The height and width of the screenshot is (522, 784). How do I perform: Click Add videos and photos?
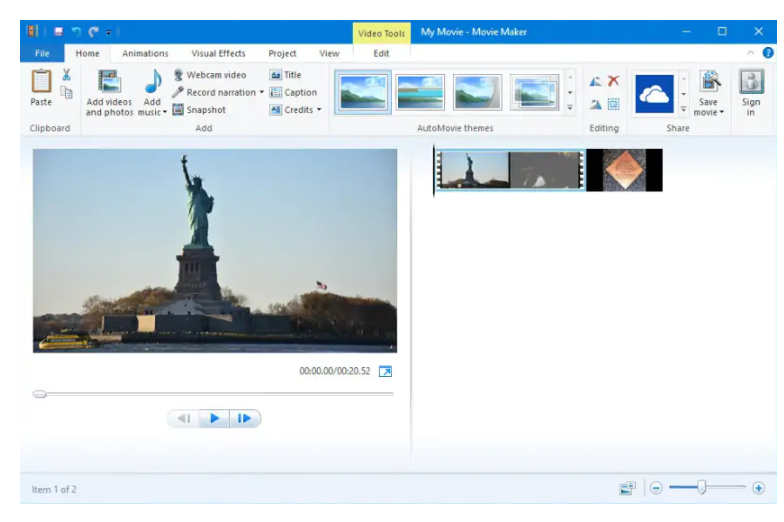tap(109, 92)
